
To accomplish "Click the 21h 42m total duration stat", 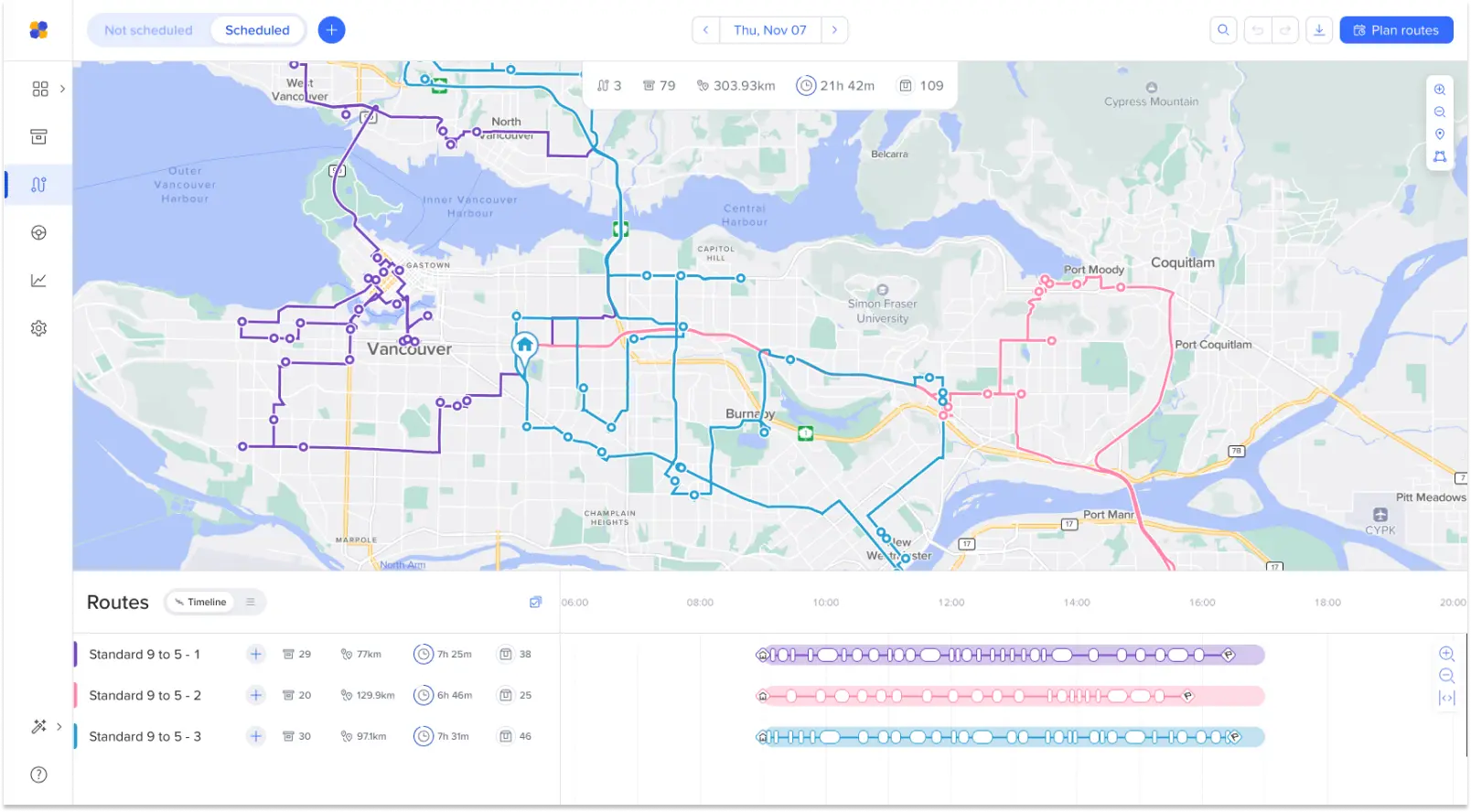I will click(835, 85).
